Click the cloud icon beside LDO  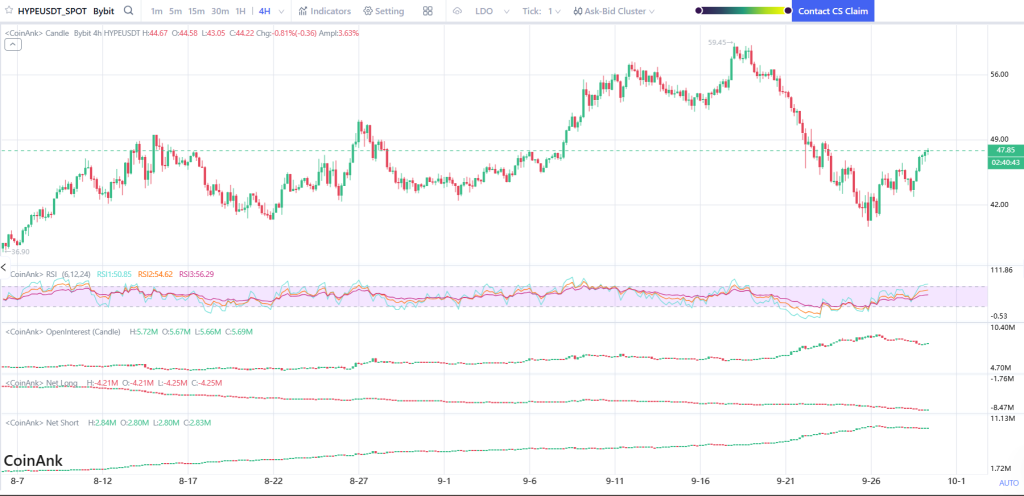[457, 11]
